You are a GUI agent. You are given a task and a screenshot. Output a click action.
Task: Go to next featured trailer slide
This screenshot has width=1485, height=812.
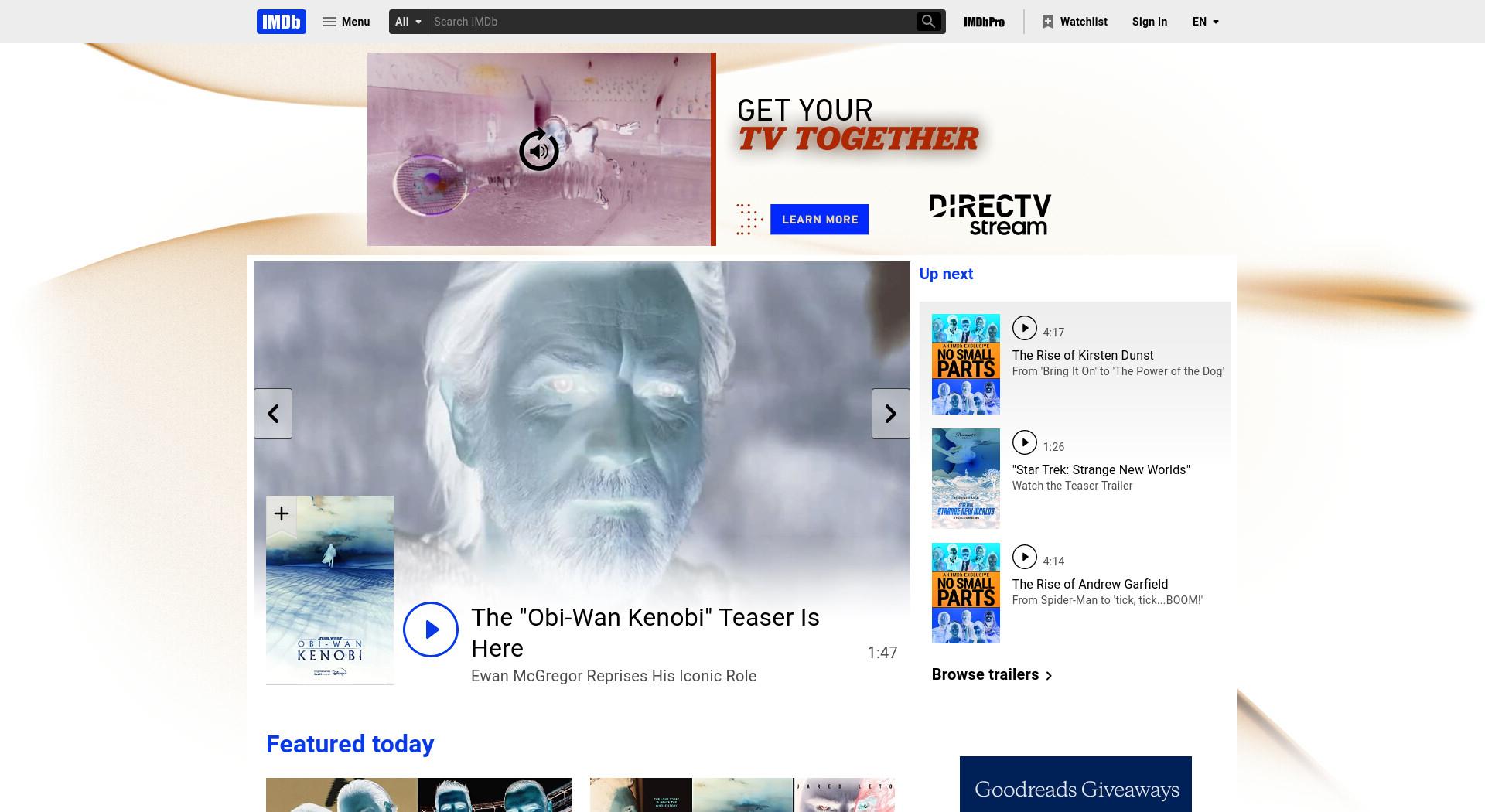891,414
